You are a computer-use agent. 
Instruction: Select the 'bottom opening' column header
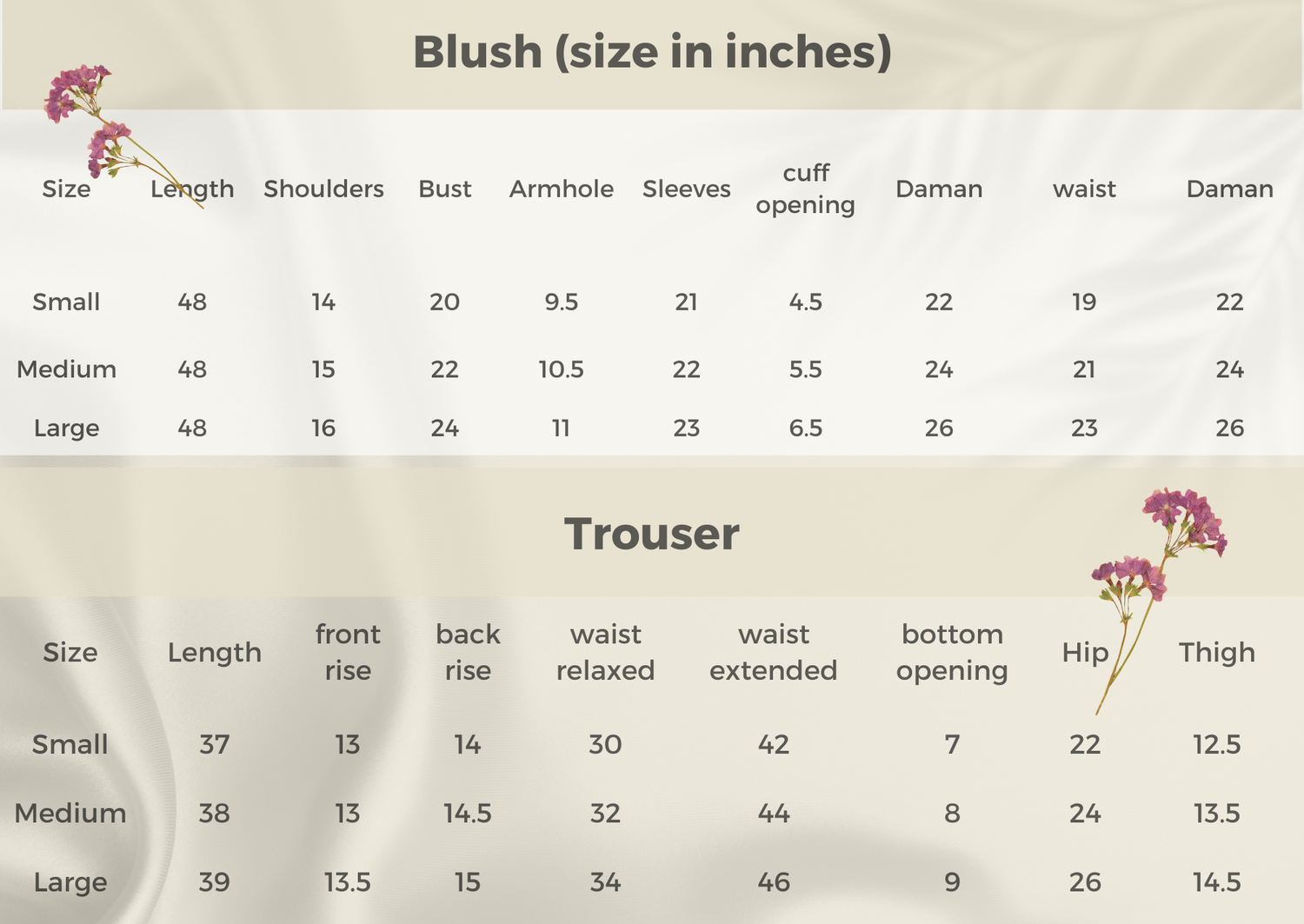click(x=952, y=652)
